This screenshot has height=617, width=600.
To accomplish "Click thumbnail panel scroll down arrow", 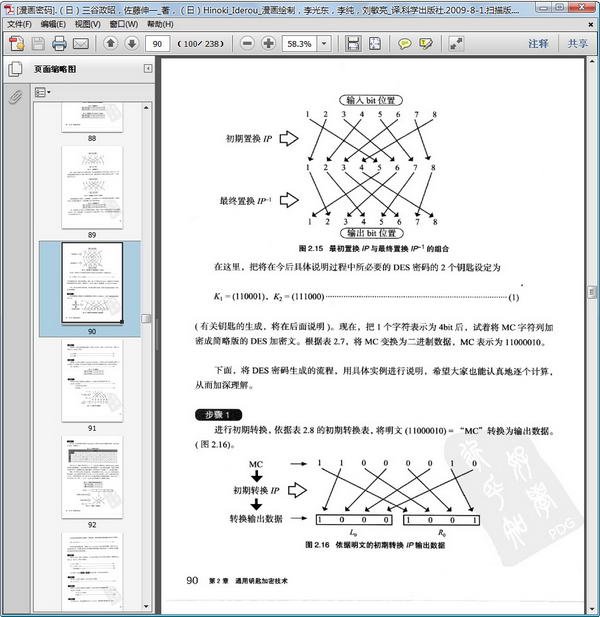I will (146, 606).
